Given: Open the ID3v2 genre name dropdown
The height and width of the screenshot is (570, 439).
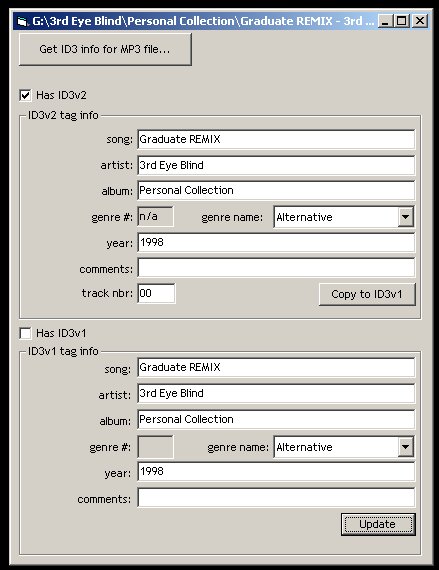Looking at the screenshot, I should [x=405, y=217].
